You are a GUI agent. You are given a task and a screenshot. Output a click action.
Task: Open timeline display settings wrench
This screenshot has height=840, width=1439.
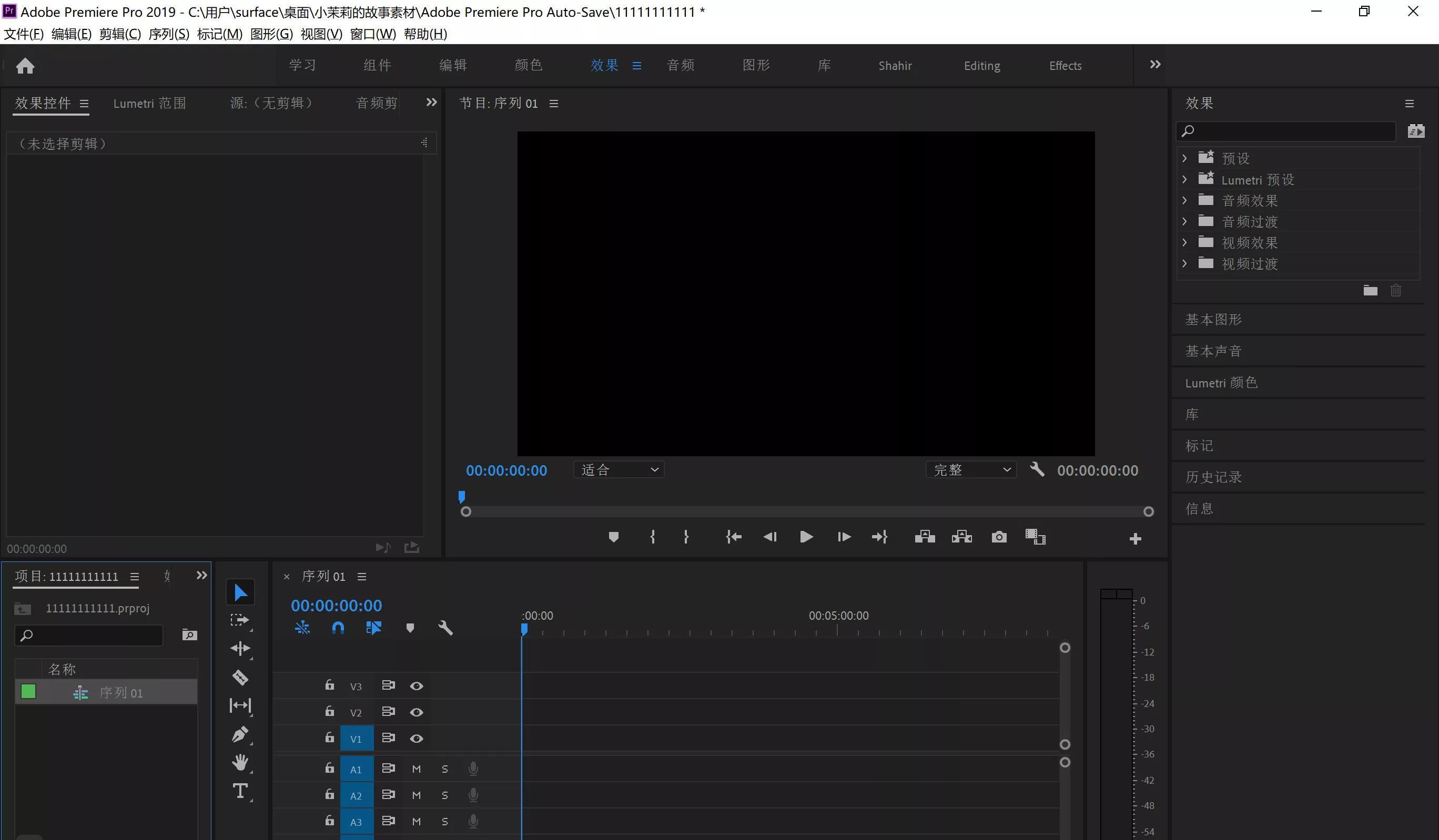point(445,628)
